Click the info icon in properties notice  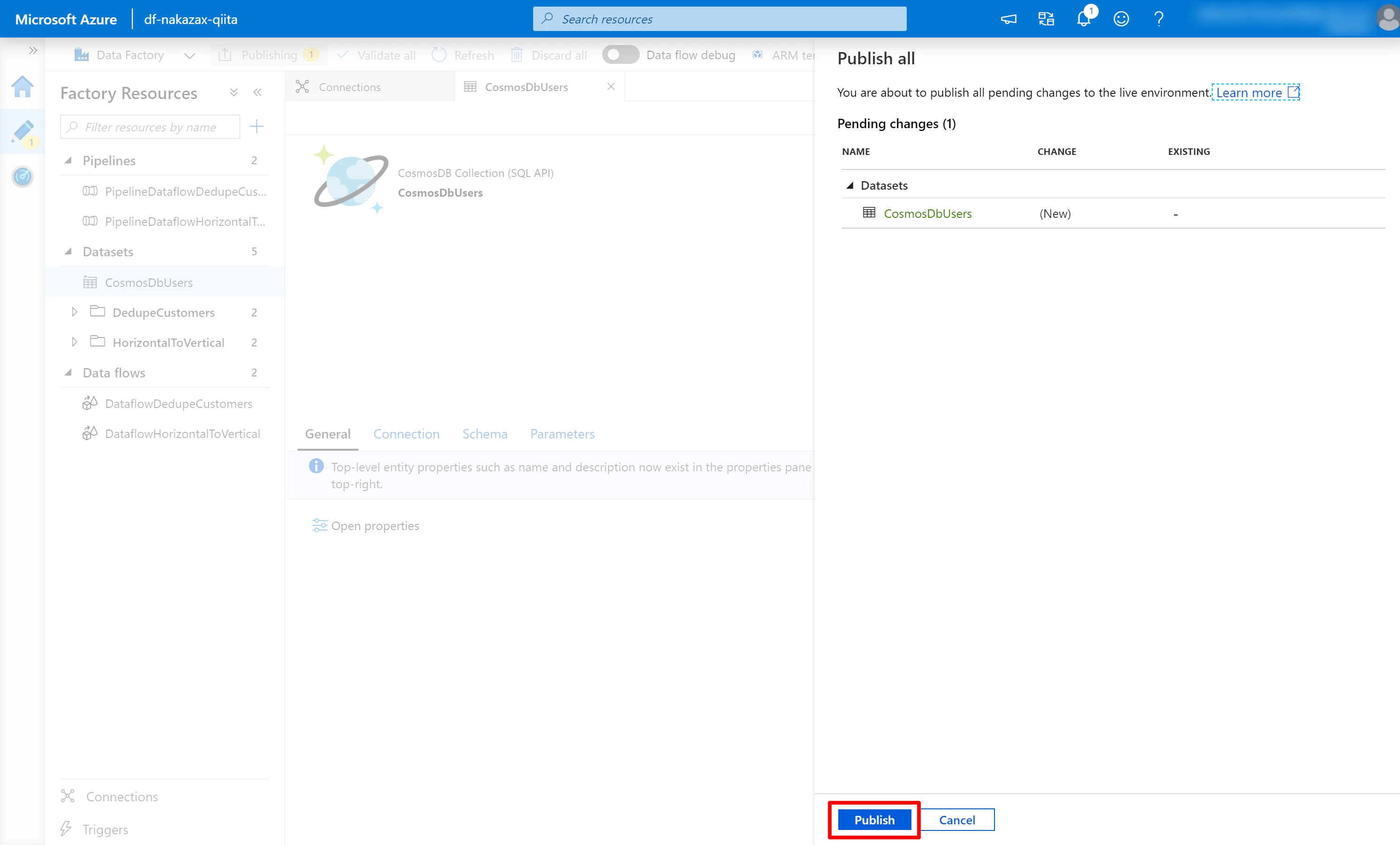(x=316, y=466)
